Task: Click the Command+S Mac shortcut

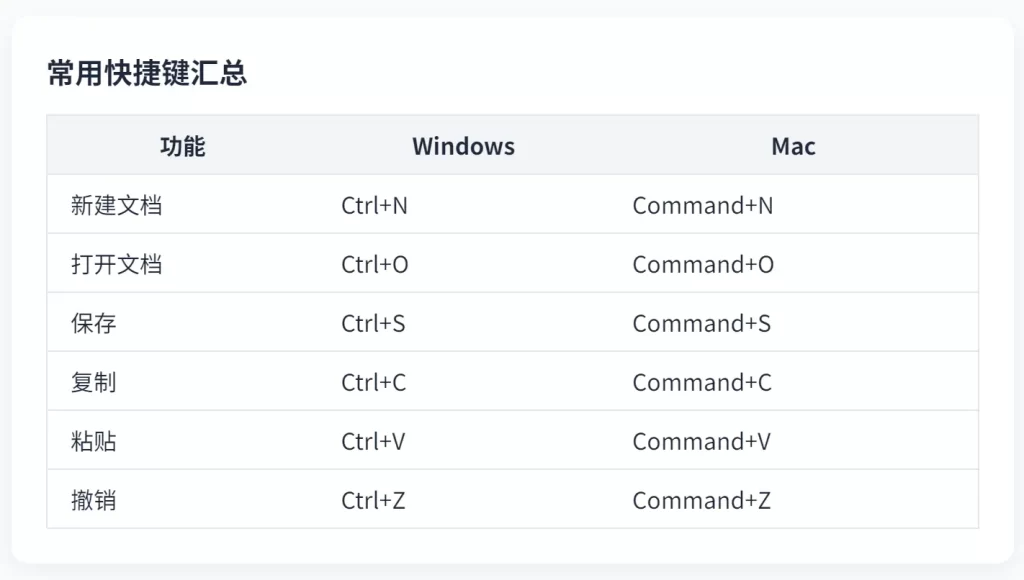Action: pos(702,324)
